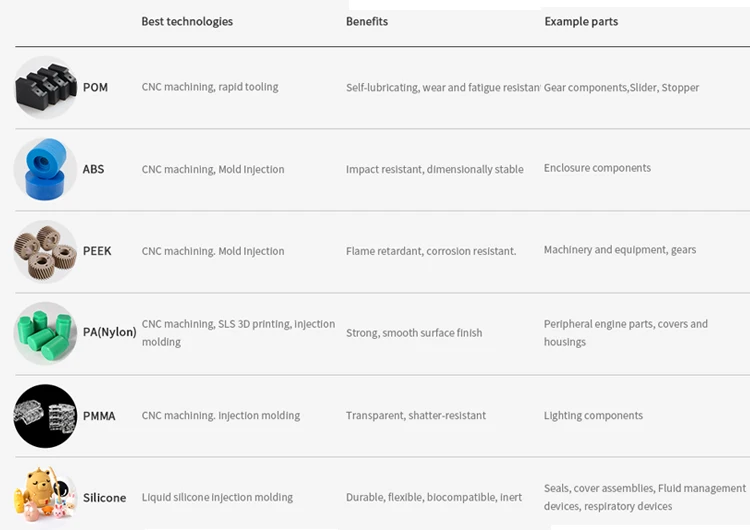This screenshot has width=750, height=530.
Task: Click the POM material name
Action: (95, 88)
